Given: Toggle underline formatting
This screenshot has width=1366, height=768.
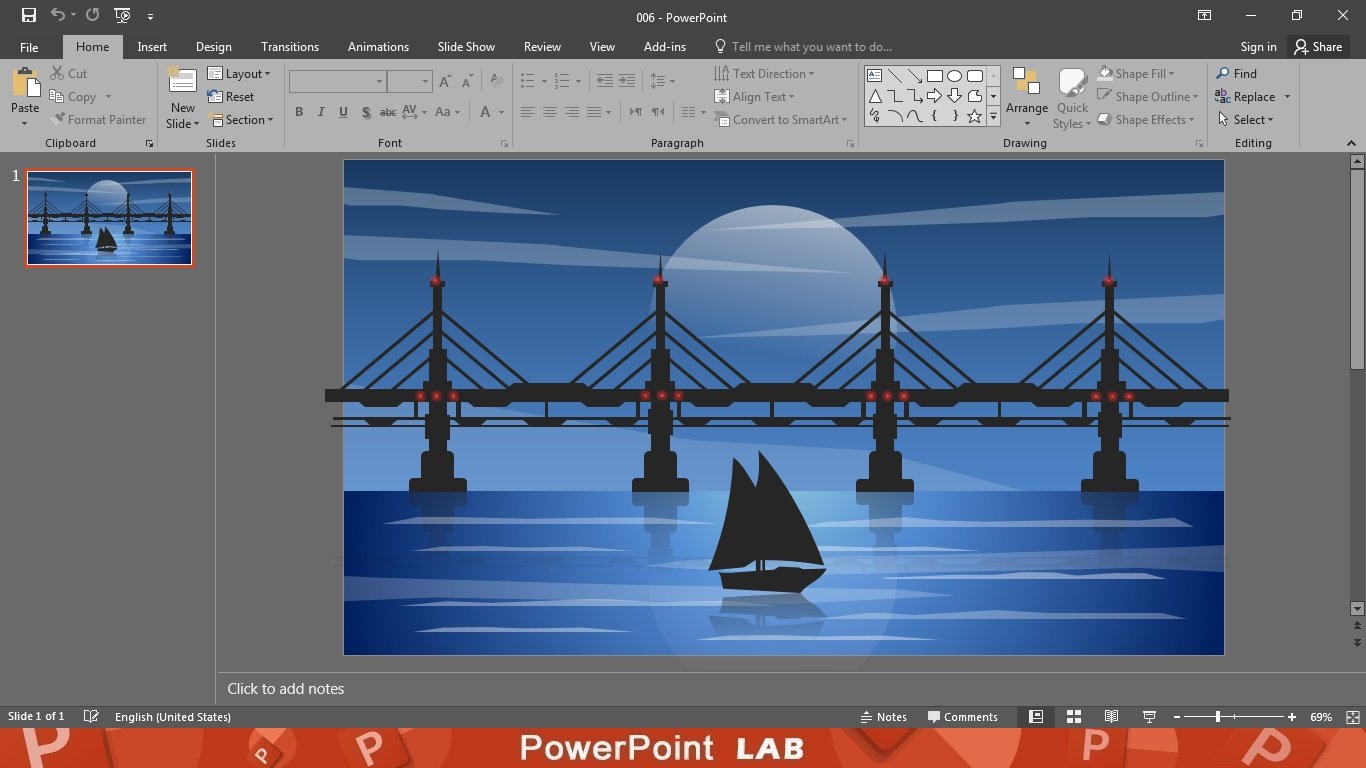Looking at the screenshot, I should click(343, 112).
